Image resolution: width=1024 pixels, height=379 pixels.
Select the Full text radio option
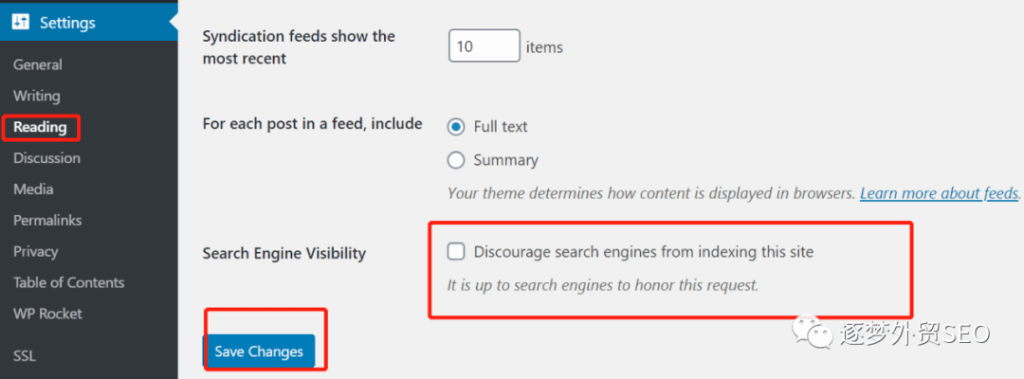pyautogui.click(x=456, y=127)
